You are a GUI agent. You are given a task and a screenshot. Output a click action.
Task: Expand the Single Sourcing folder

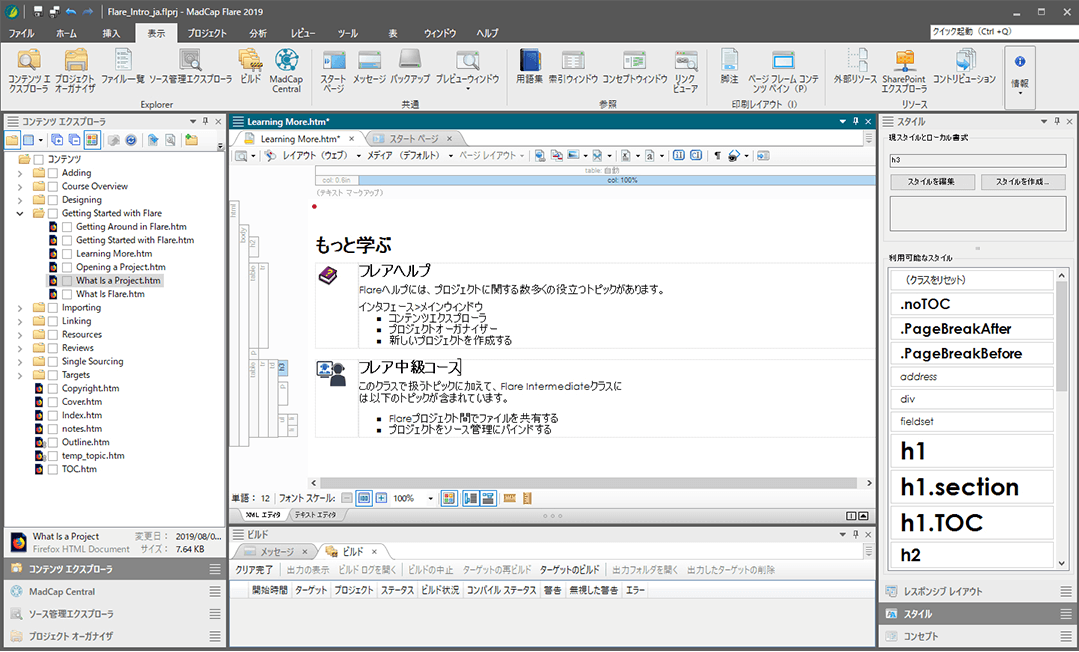tap(20, 361)
